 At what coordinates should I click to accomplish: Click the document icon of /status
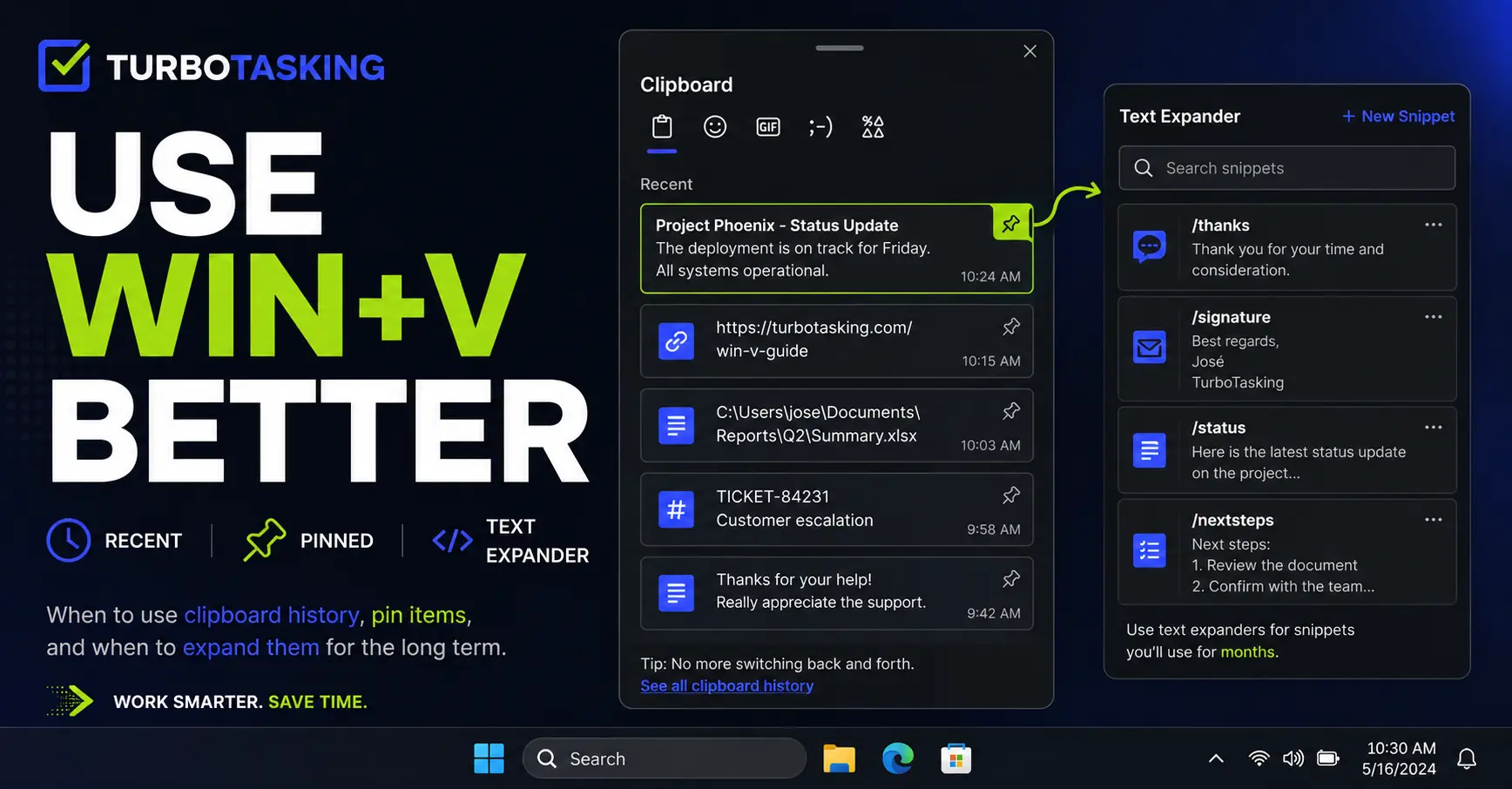tap(1150, 450)
